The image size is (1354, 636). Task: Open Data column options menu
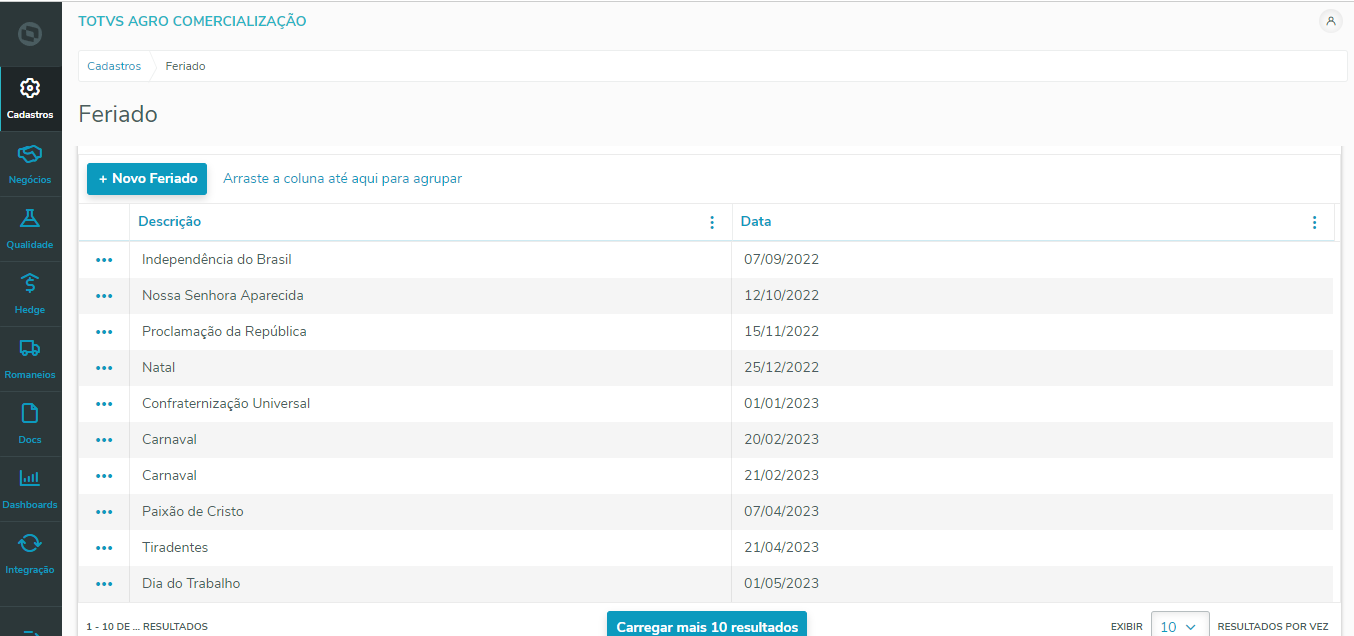tap(1314, 222)
